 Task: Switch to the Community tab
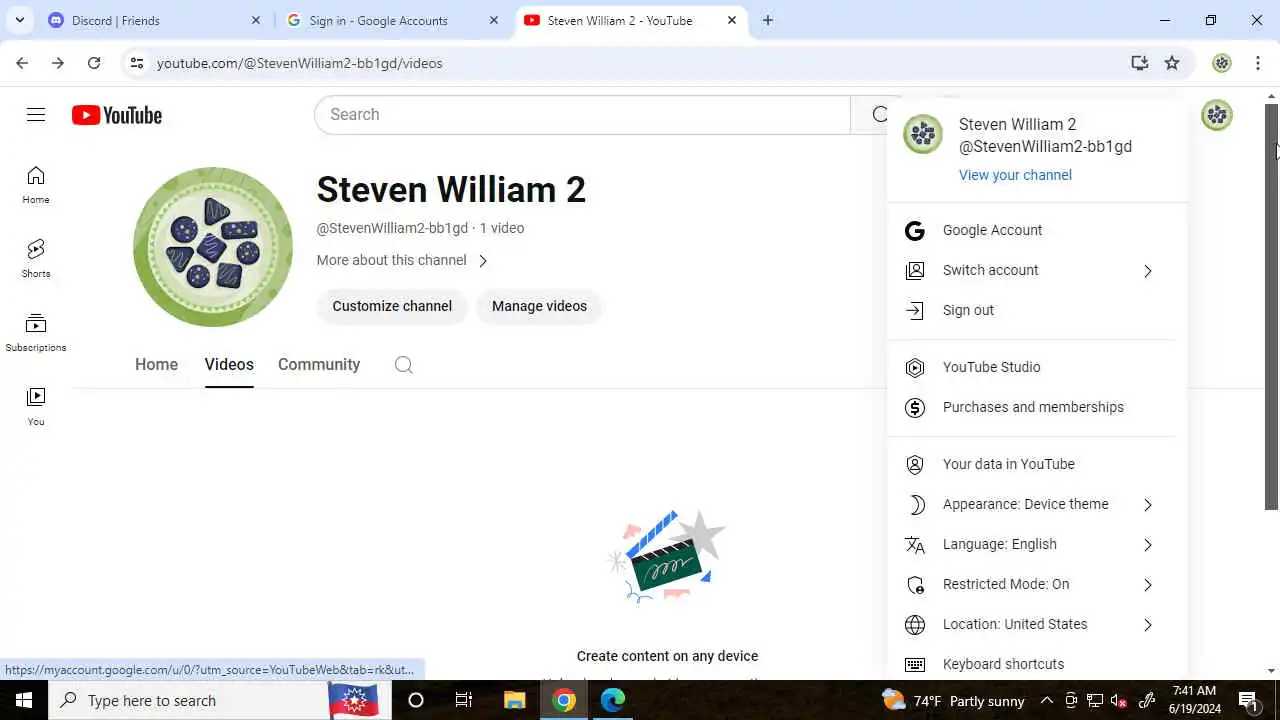click(319, 365)
